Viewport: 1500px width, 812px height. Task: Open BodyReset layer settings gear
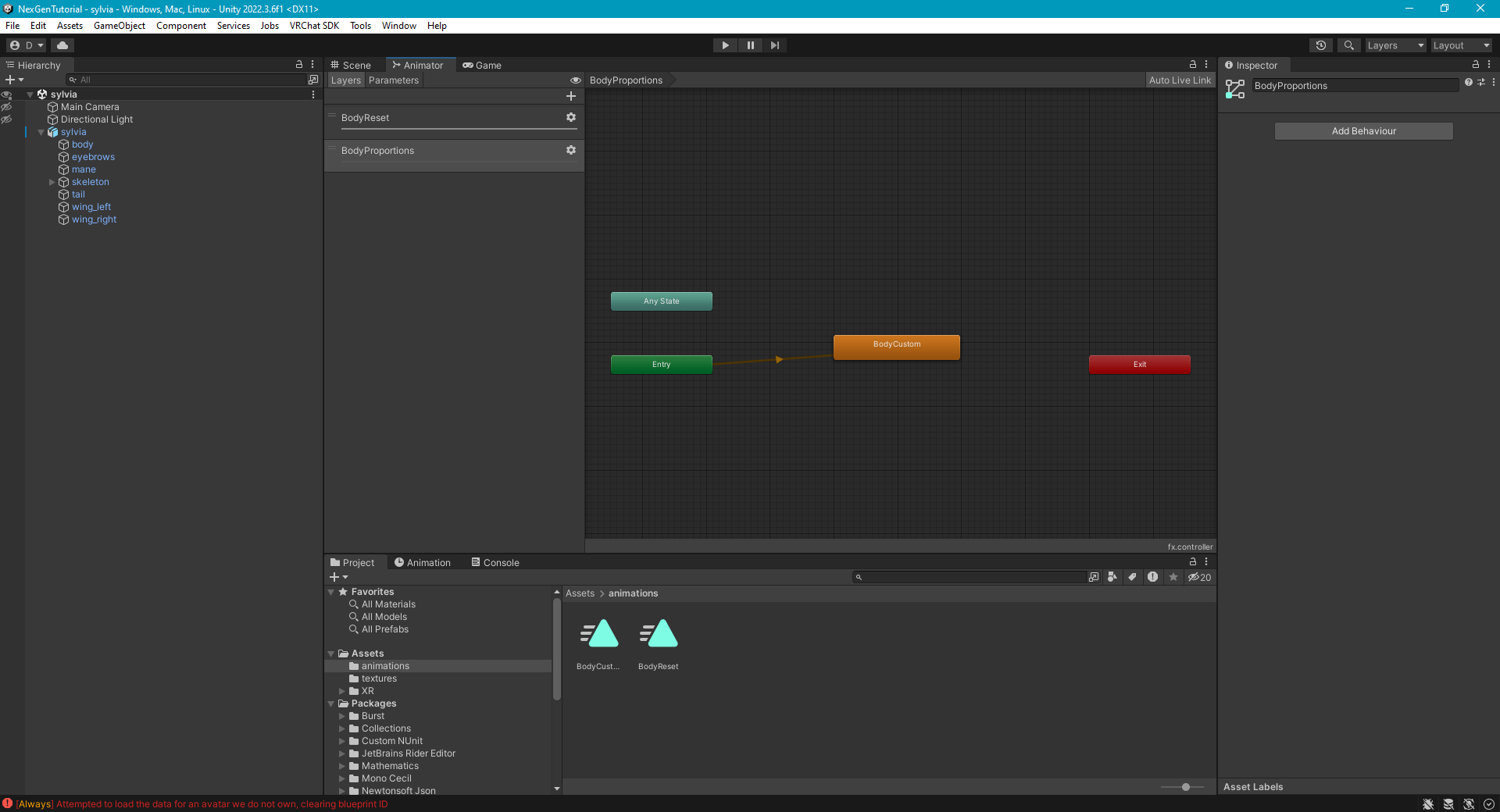coord(571,117)
